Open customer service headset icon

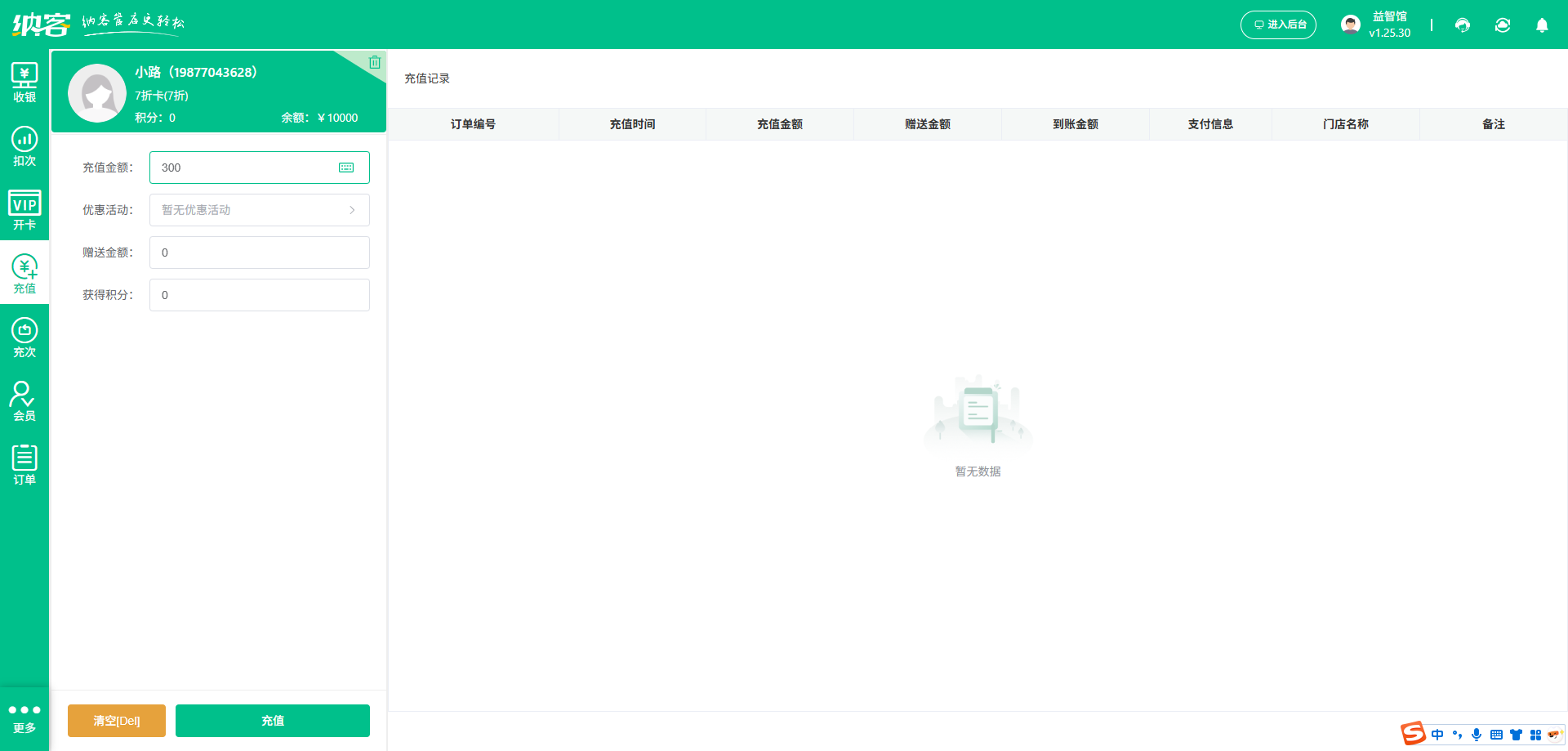point(1463,25)
